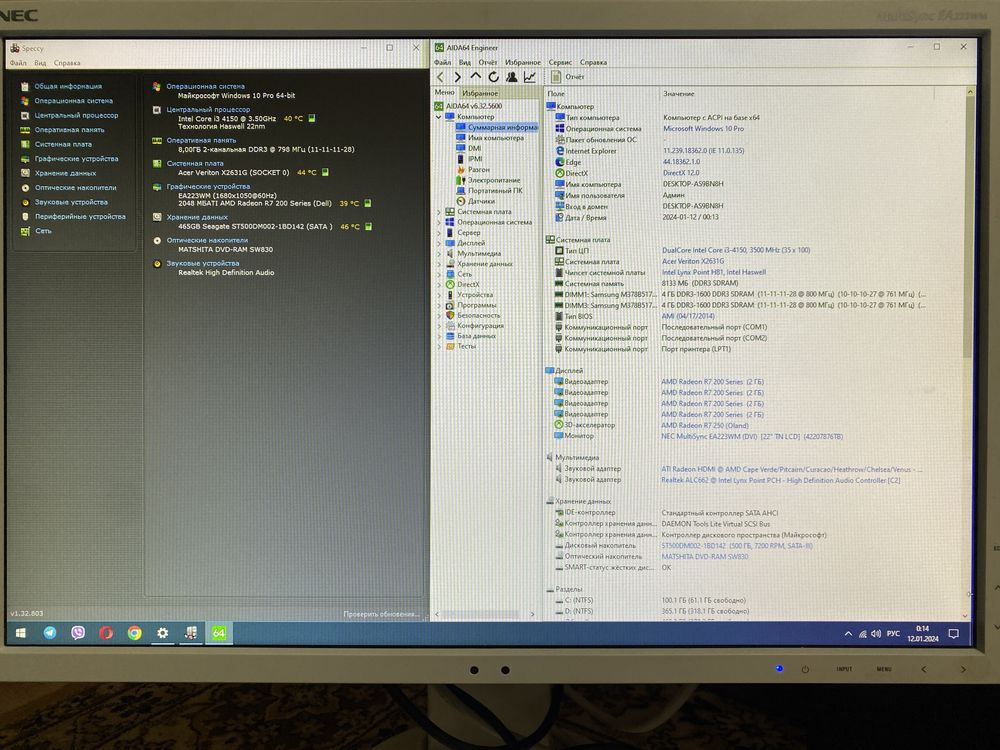This screenshot has width=1000, height=750.
Task: Open Файл menu in AIDA64
Action: (443, 62)
